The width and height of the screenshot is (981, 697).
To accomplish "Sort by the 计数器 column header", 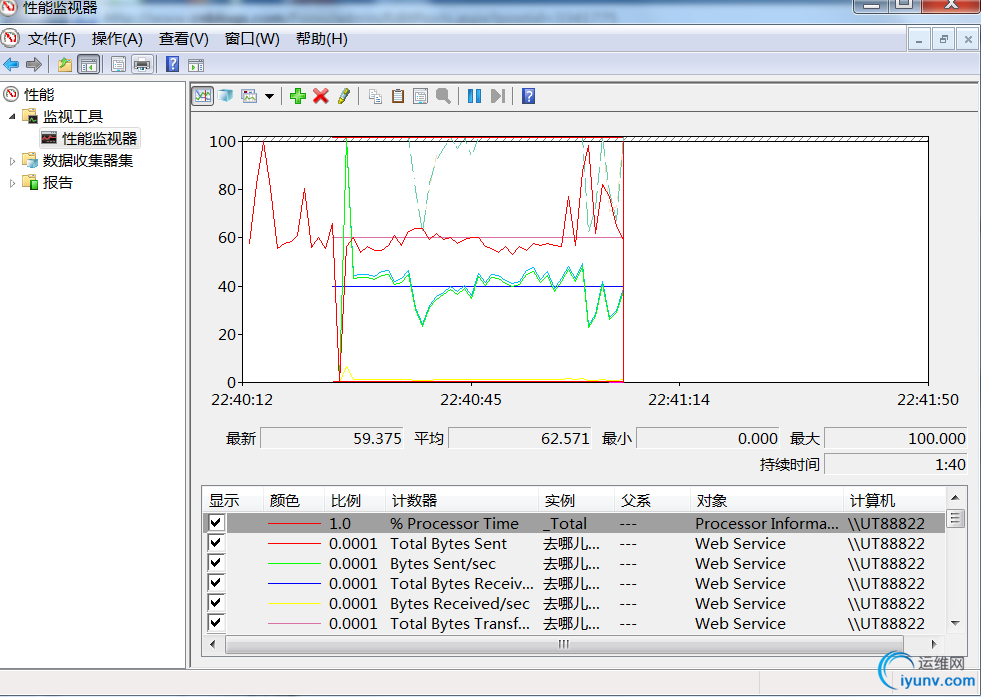I will point(462,501).
